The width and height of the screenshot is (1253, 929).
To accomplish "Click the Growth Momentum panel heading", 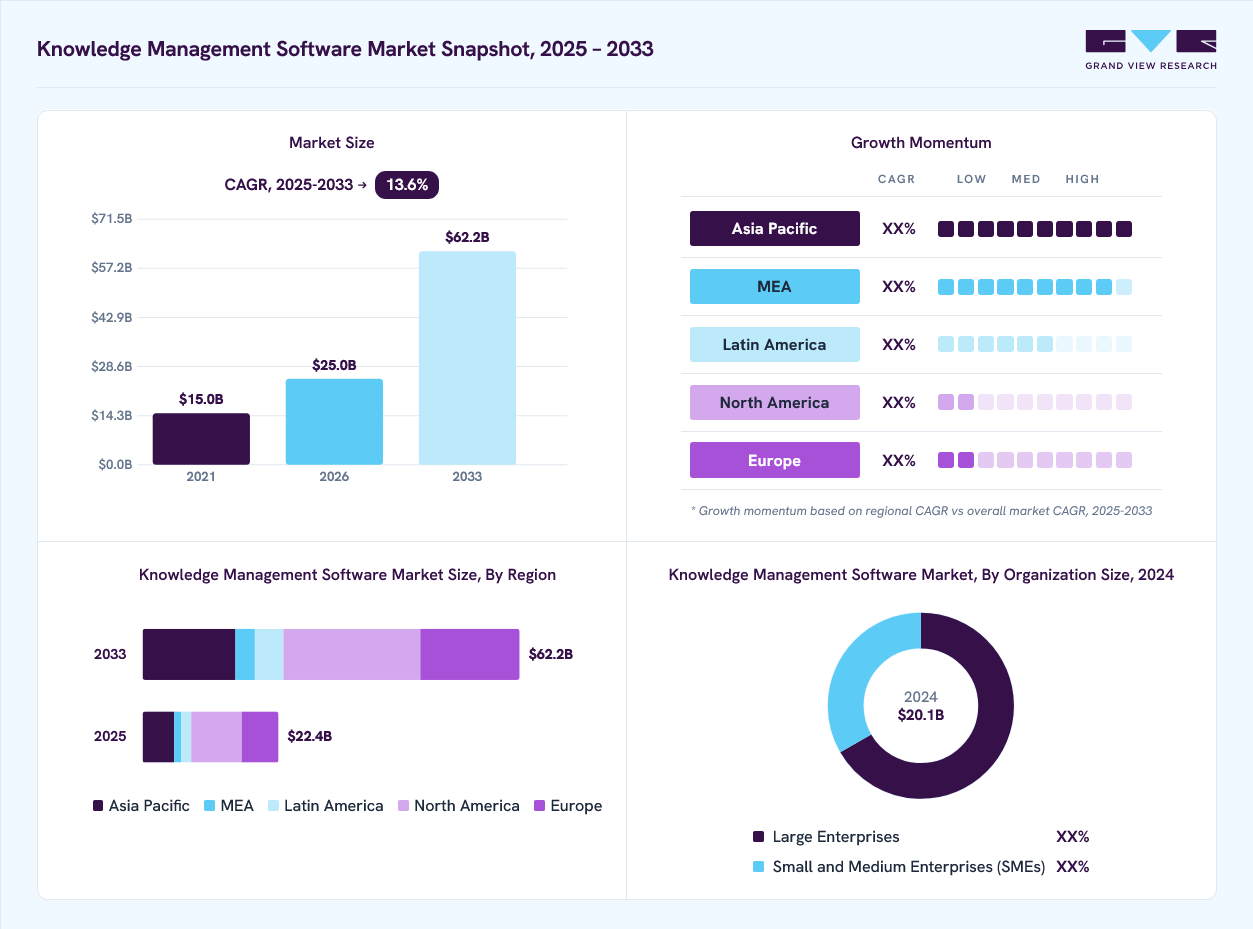I will (921, 143).
